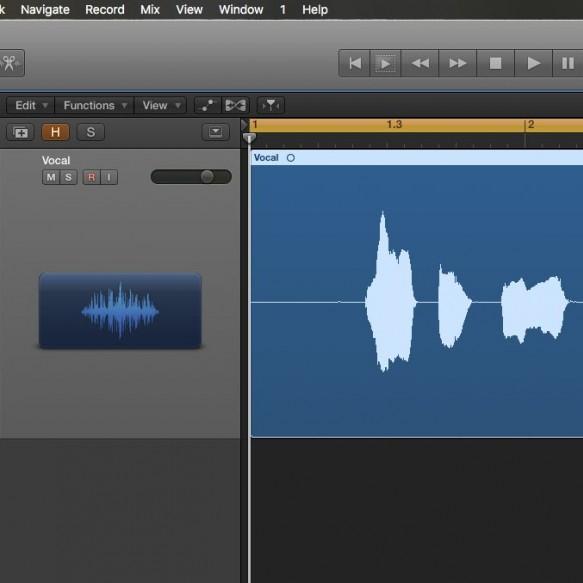The image size is (583, 583).
Task: Add a new track with plus icon
Action: point(21,132)
